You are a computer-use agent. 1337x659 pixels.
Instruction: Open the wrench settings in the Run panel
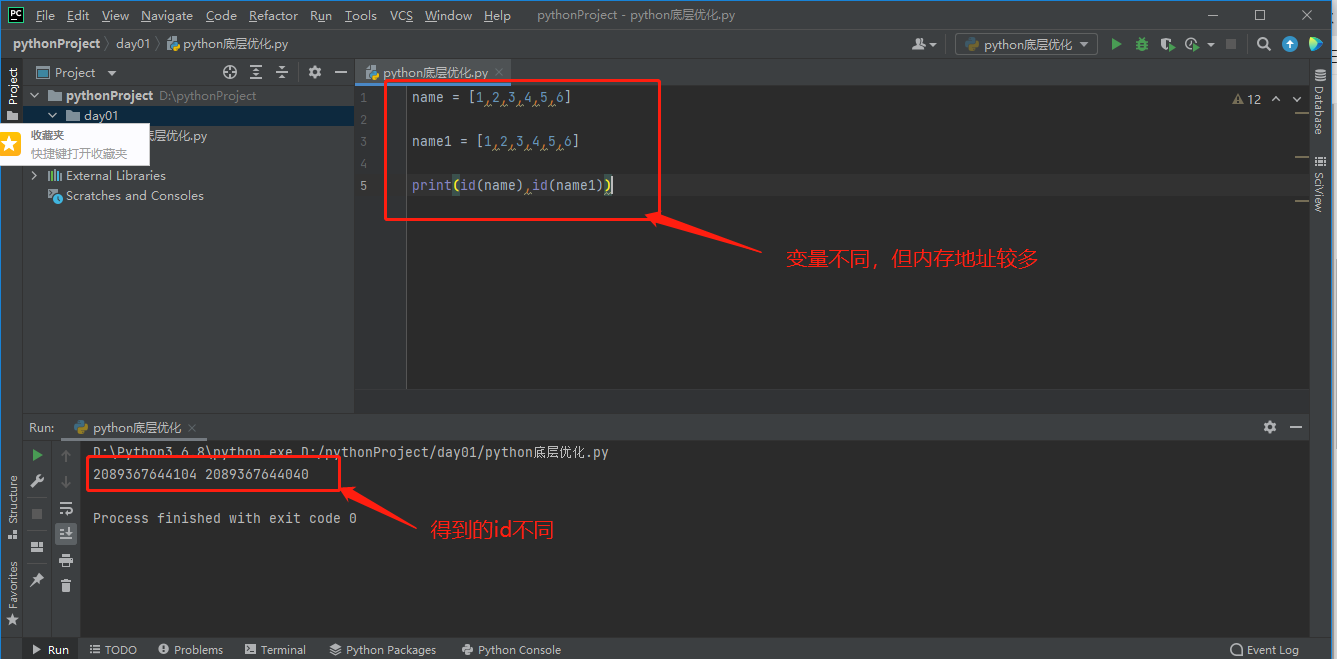tap(37, 481)
